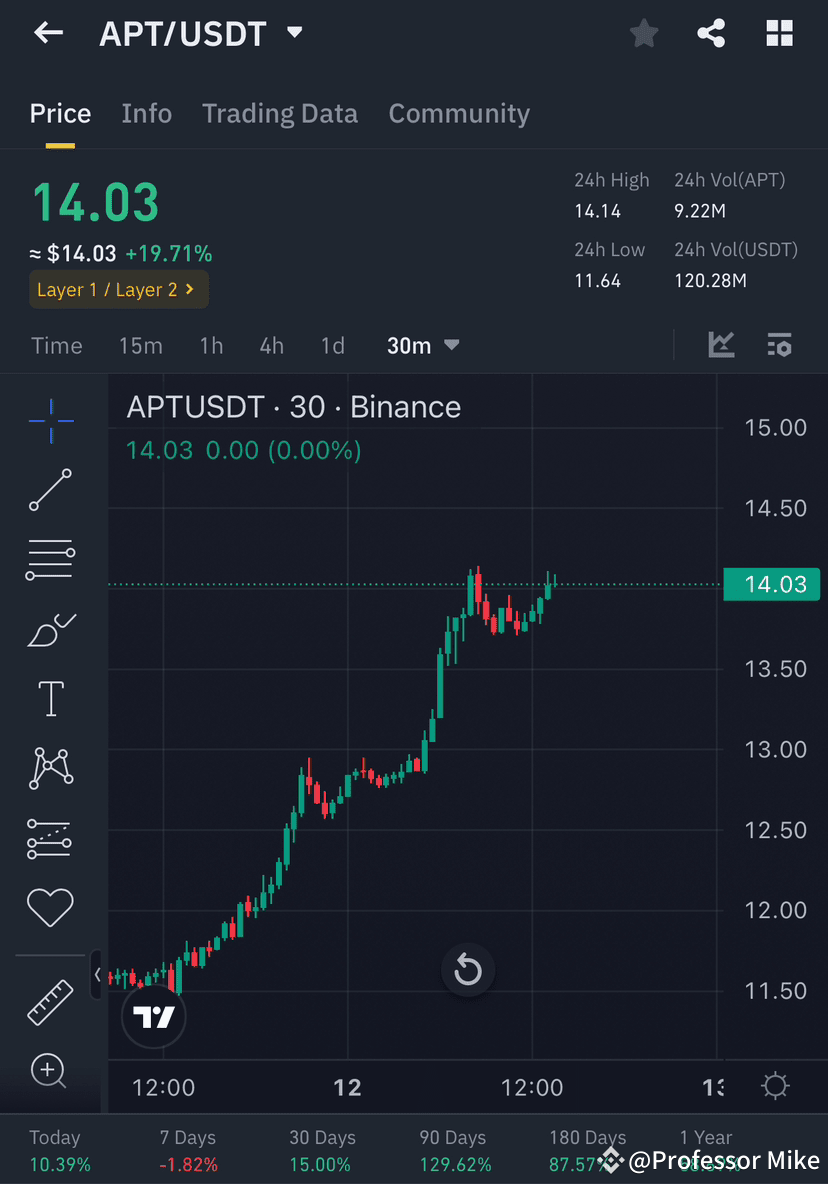Open favorite drawing tools via heart icon
Screen dimensions: 828x1184
coord(50,907)
